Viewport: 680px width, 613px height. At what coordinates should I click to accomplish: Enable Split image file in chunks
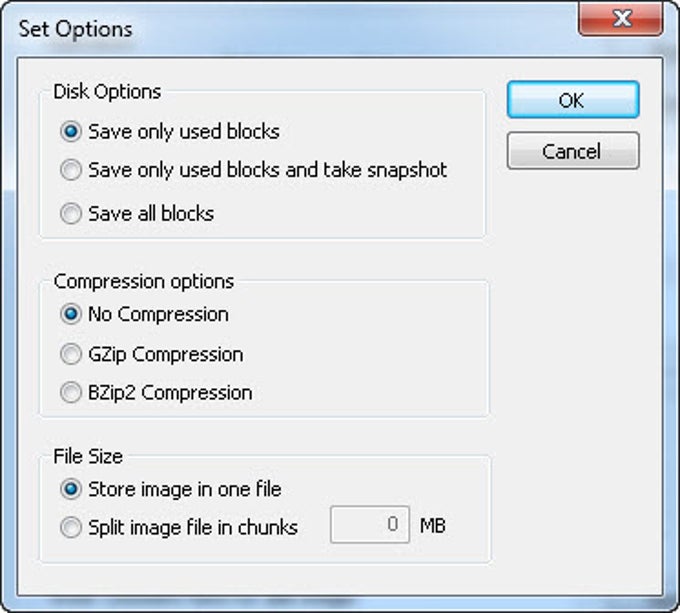pos(71,528)
